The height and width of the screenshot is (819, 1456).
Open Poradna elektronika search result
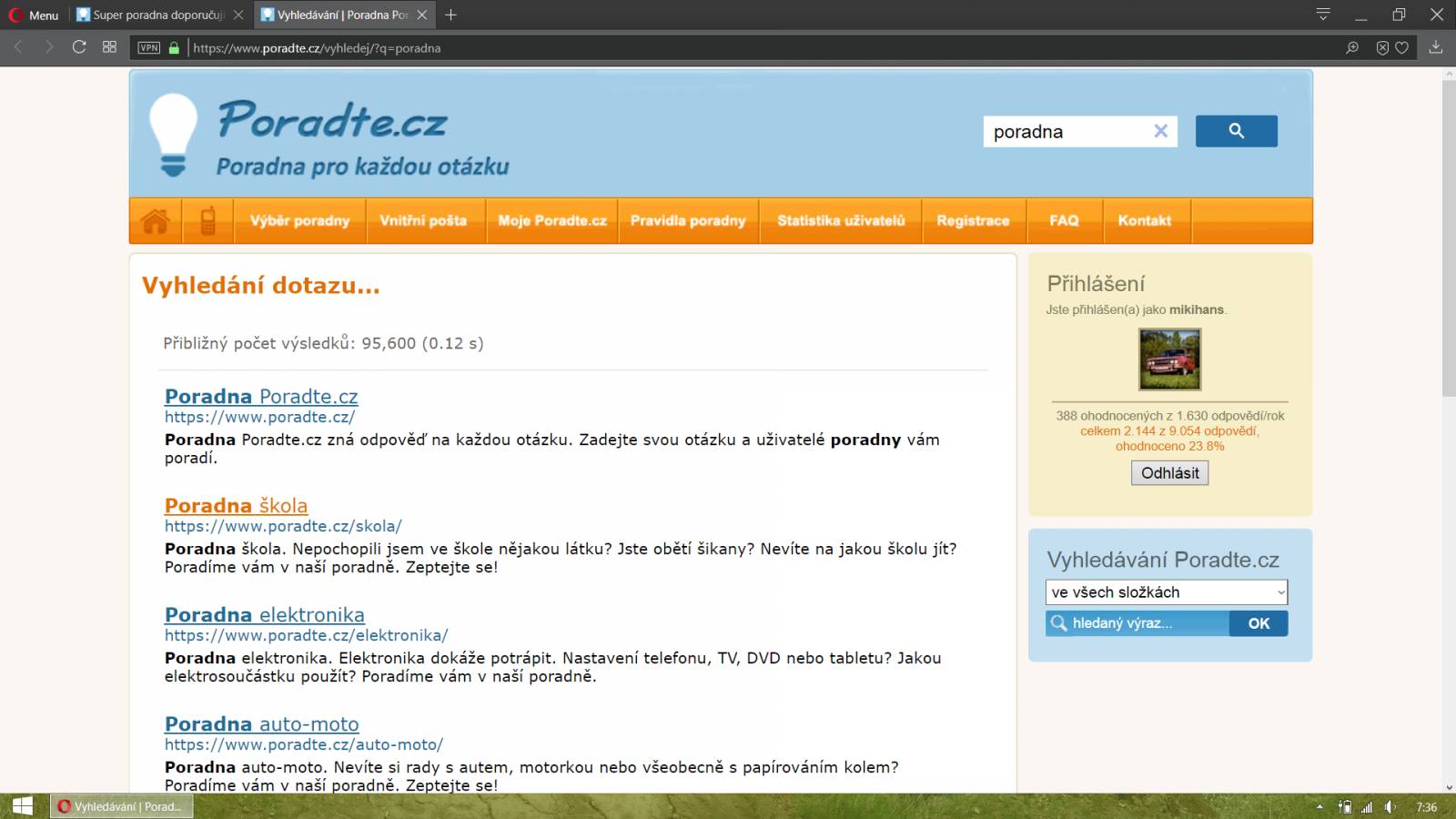265,614
